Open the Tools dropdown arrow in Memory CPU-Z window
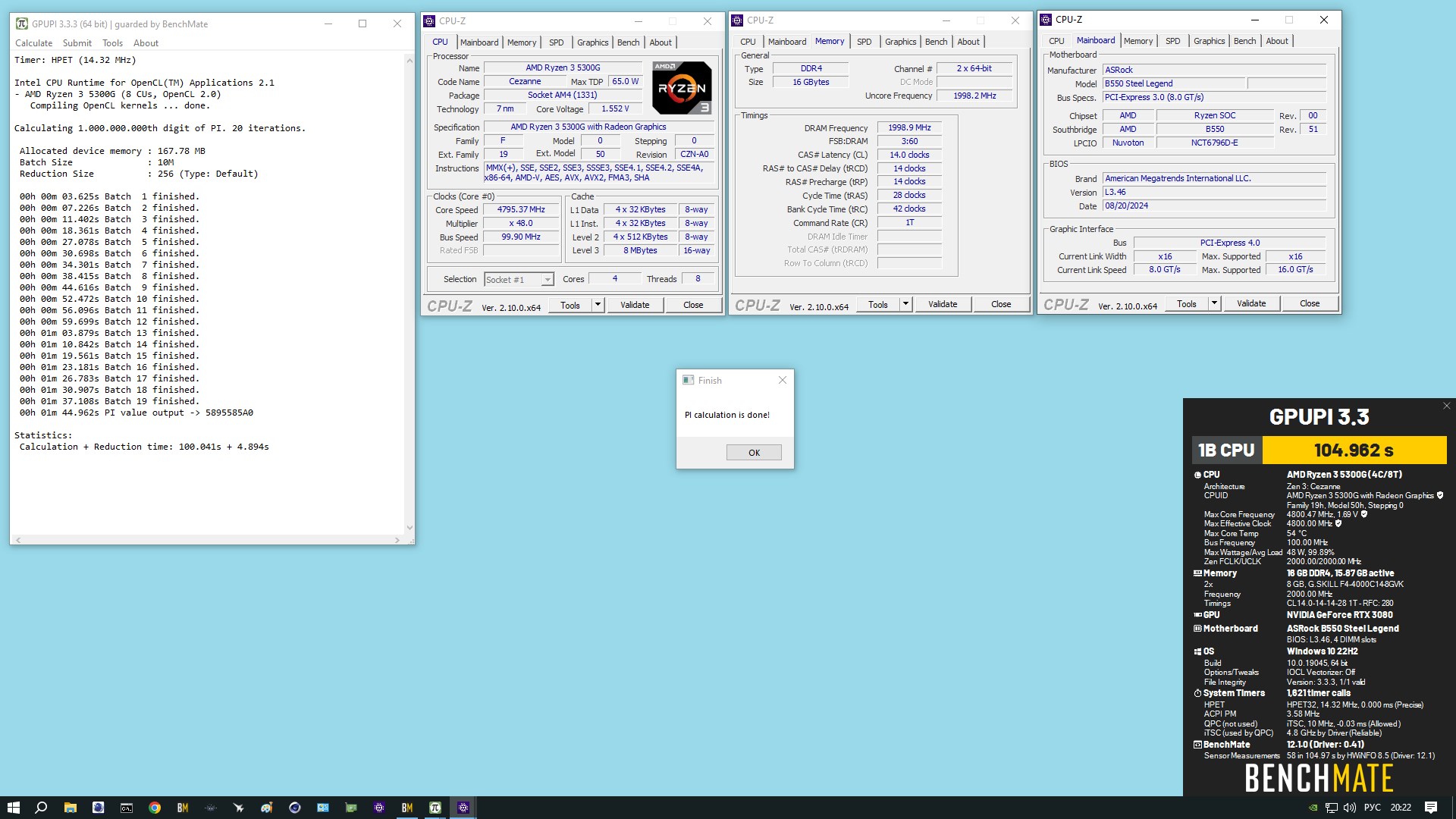1456x819 pixels. pos(905,304)
